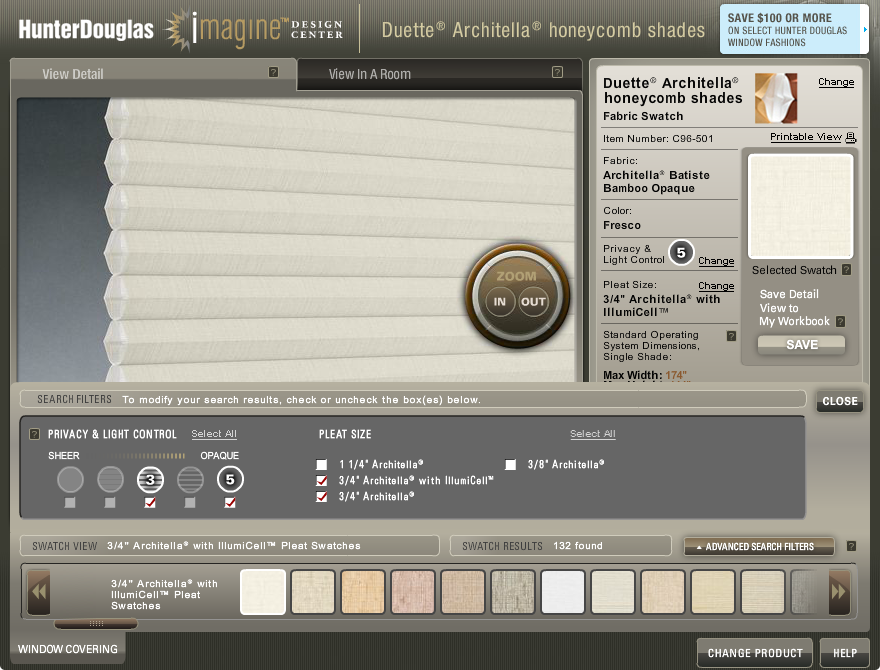Toggle checkbox under second opacity level
This screenshot has width=880, height=670.
pyautogui.click(x=110, y=503)
